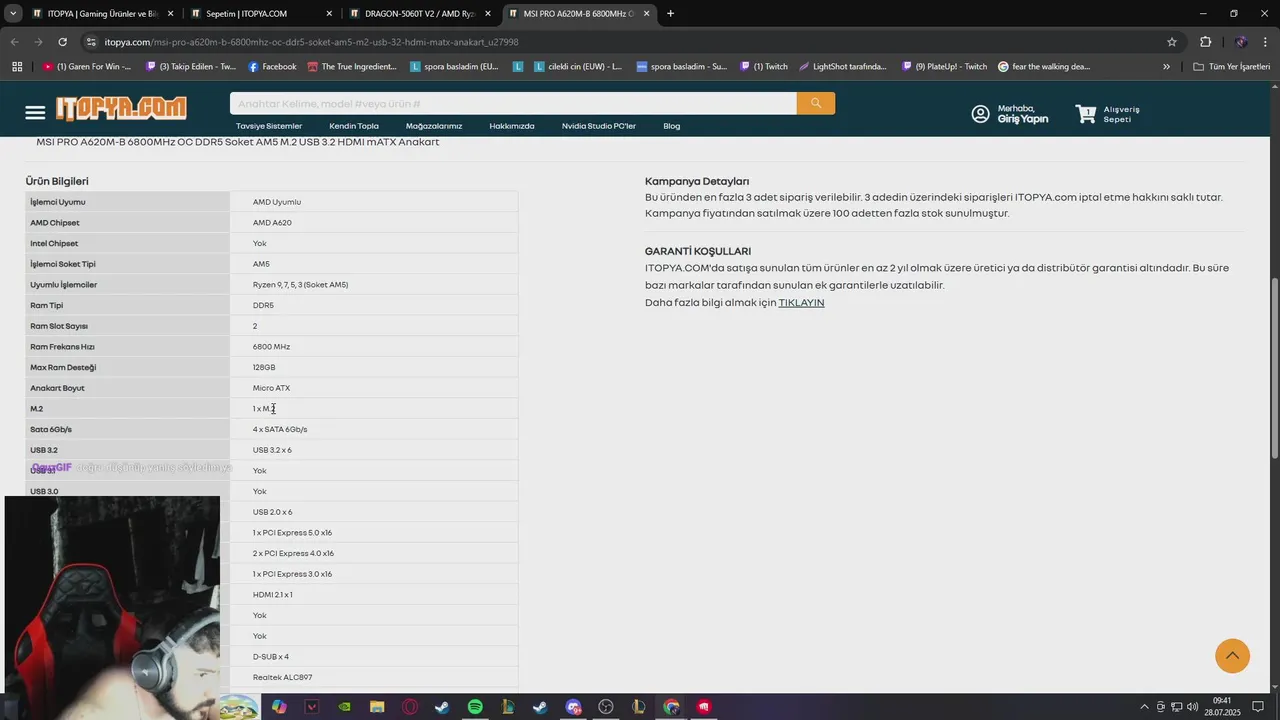Select '1 x PCI Express 5.0 x16' text
Image resolution: width=1280 pixels, height=720 pixels.
click(292, 533)
